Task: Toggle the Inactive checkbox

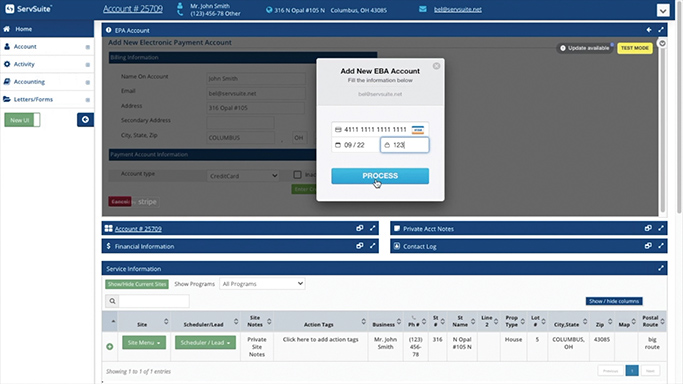Action: pos(297,175)
